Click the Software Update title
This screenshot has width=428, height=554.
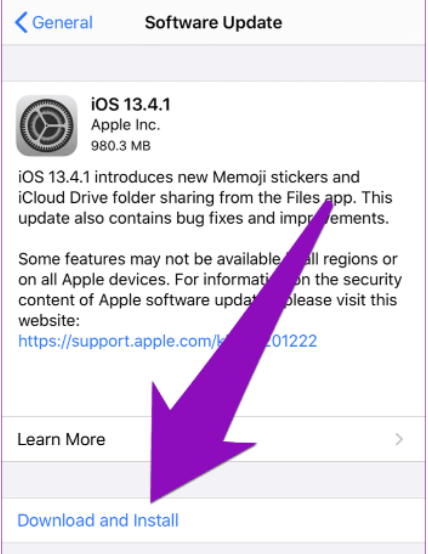coord(213,23)
